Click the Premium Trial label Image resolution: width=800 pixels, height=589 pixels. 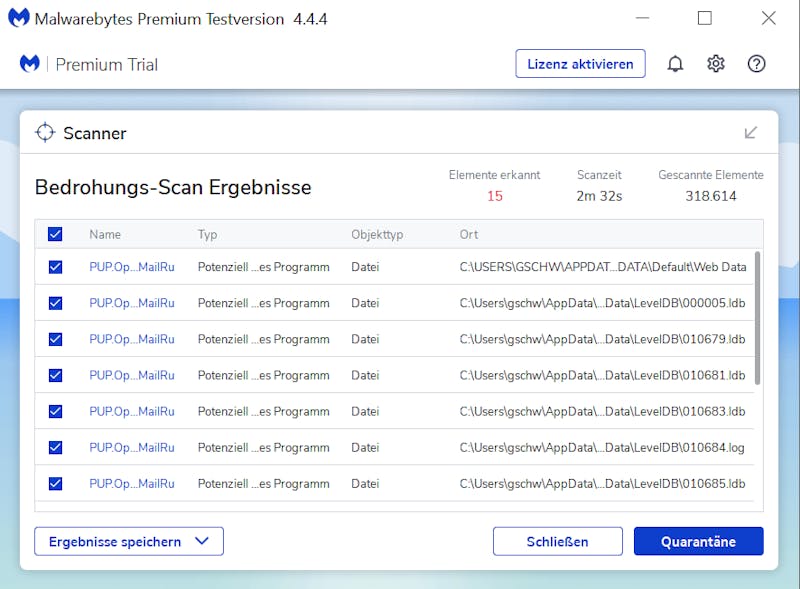(107, 64)
